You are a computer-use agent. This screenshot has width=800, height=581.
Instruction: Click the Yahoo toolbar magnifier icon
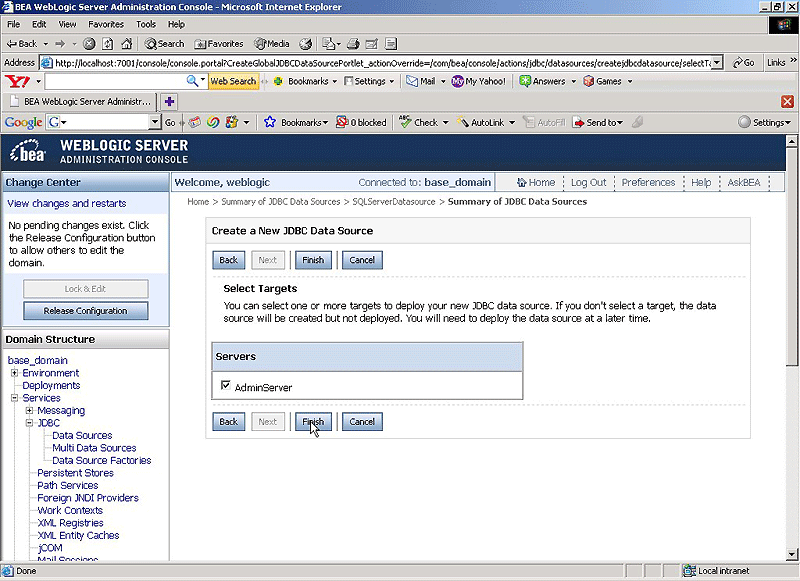[192, 81]
